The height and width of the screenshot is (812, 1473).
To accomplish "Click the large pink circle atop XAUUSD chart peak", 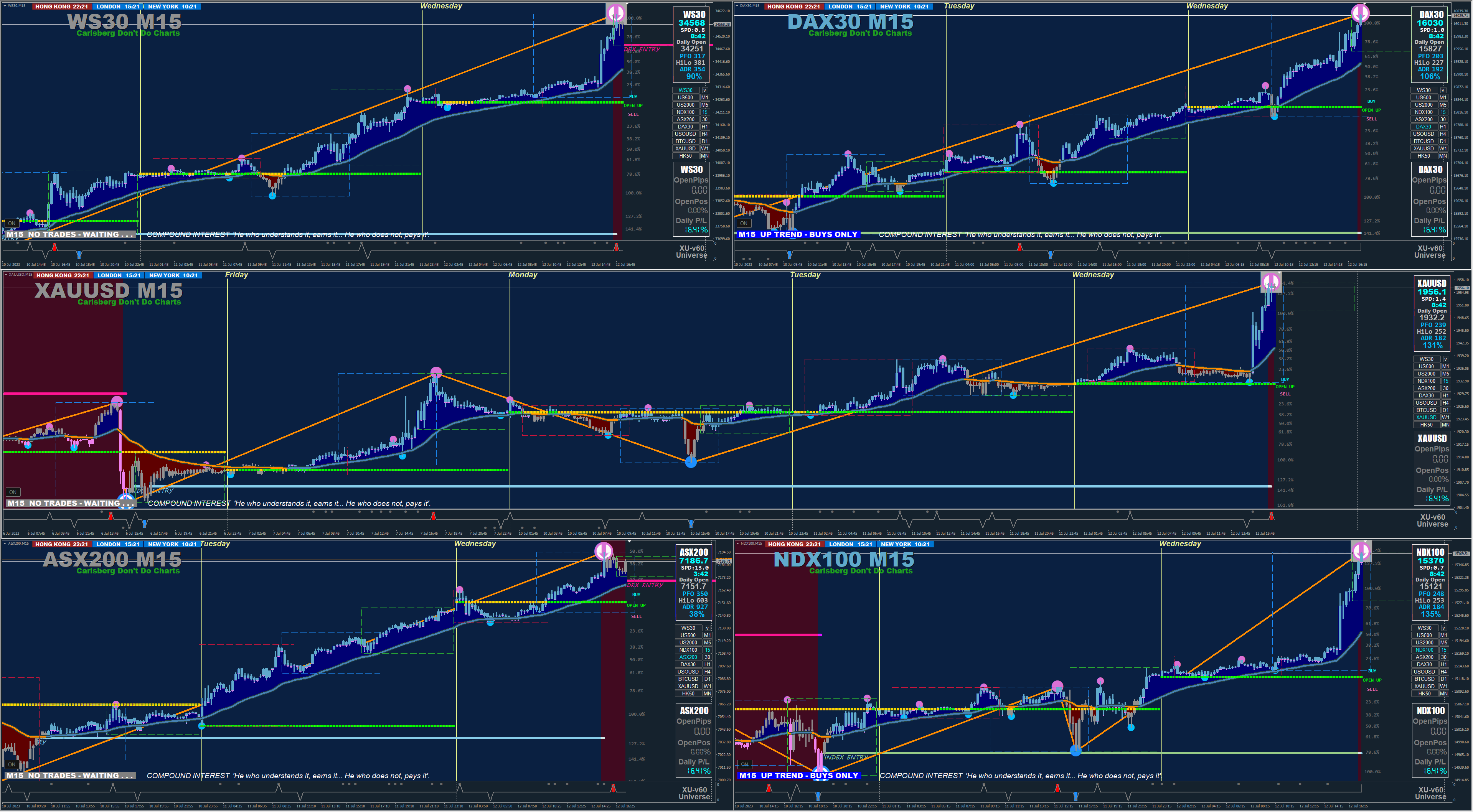I will coord(1270,282).
